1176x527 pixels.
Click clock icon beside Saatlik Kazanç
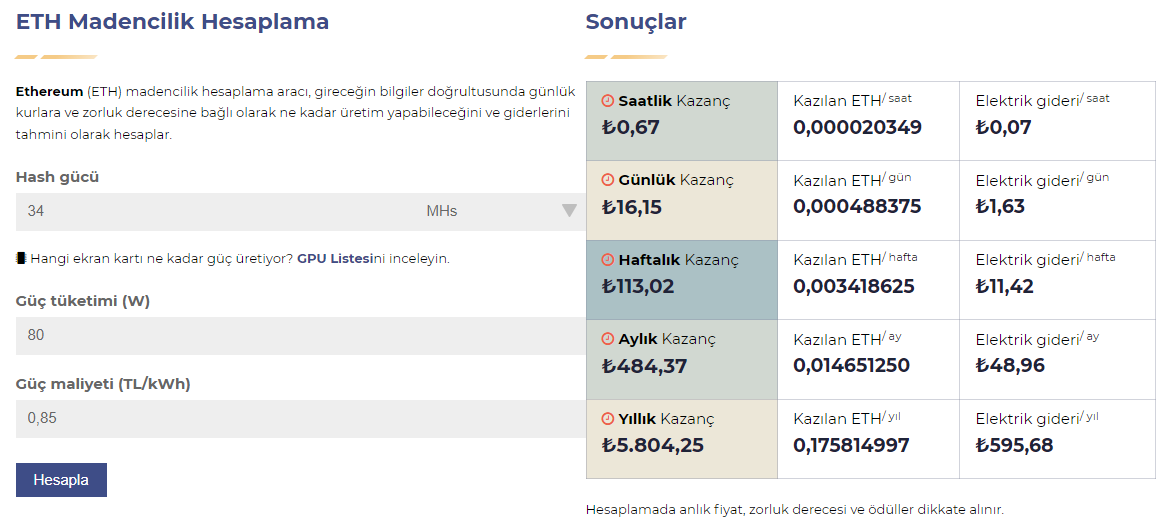(607, 101)
